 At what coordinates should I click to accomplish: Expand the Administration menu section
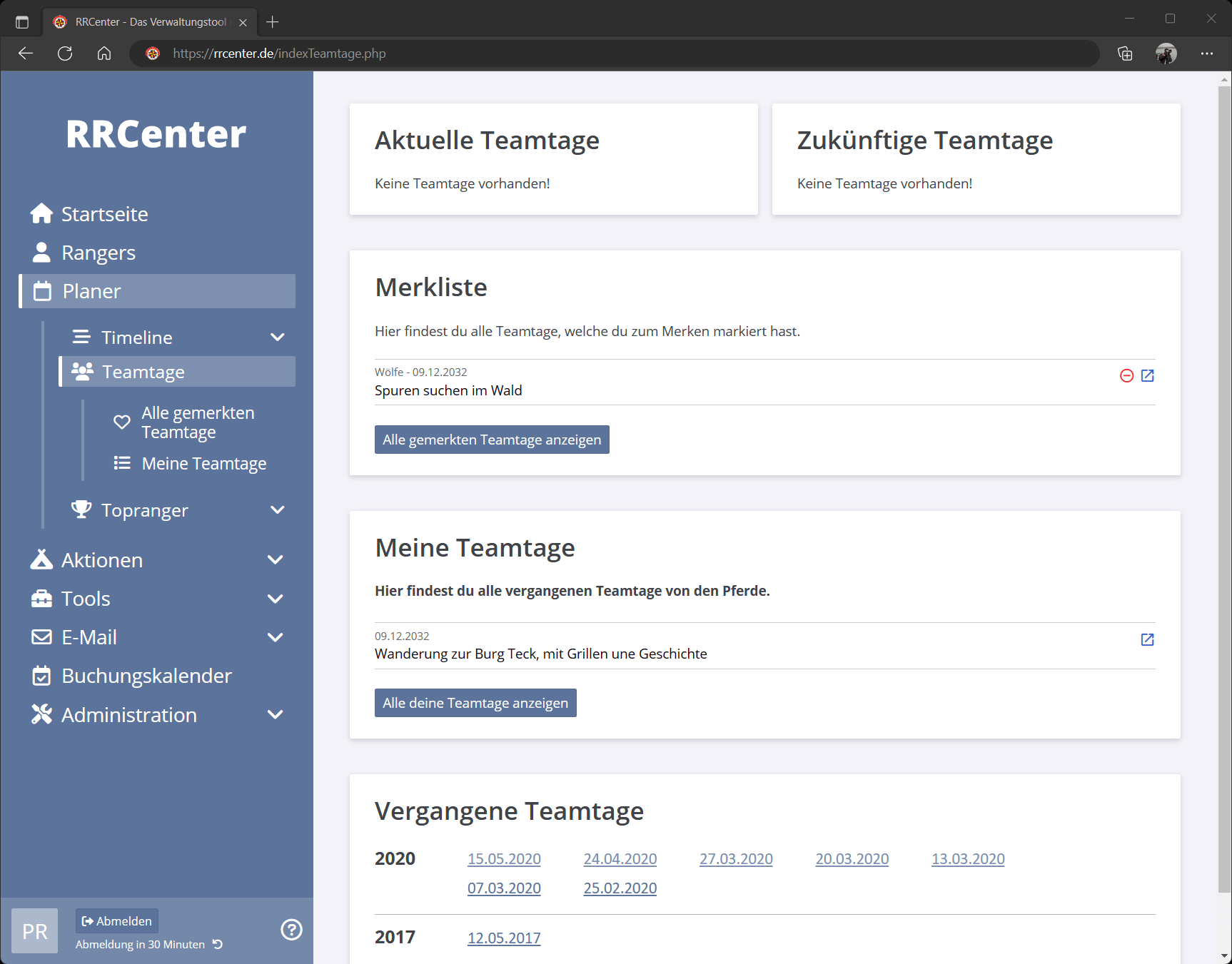pyautogui.click(x=275, y=715)
